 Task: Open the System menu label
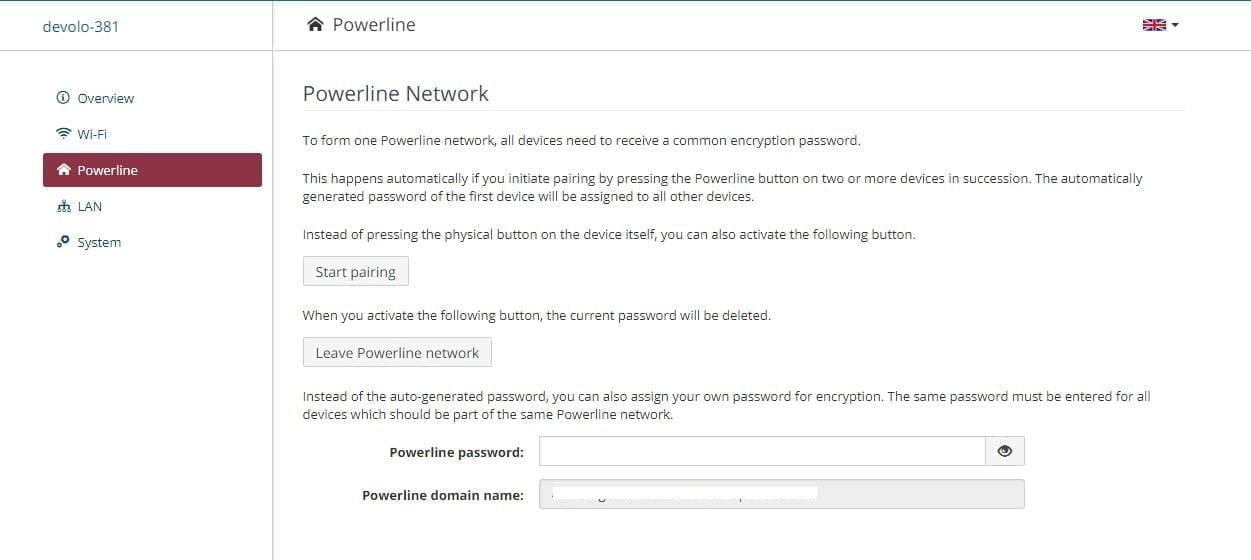(x=99, y=242)
